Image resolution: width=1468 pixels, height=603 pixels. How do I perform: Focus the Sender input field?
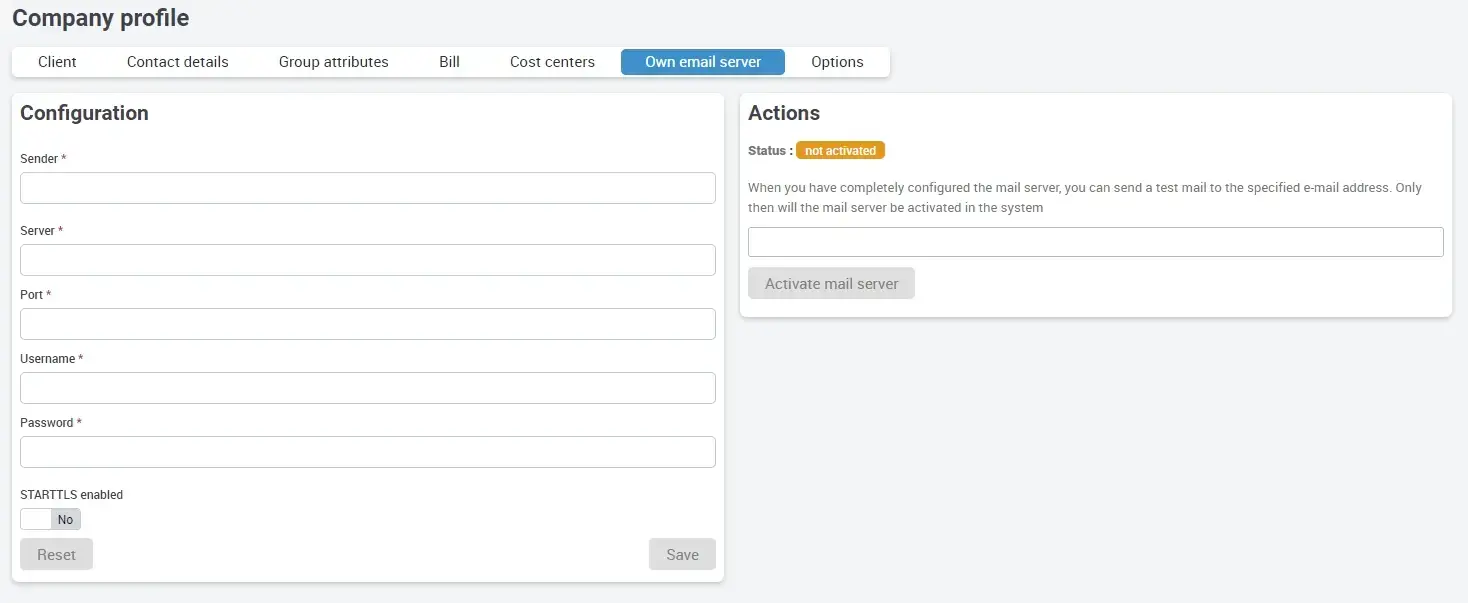tap(367, 188)
